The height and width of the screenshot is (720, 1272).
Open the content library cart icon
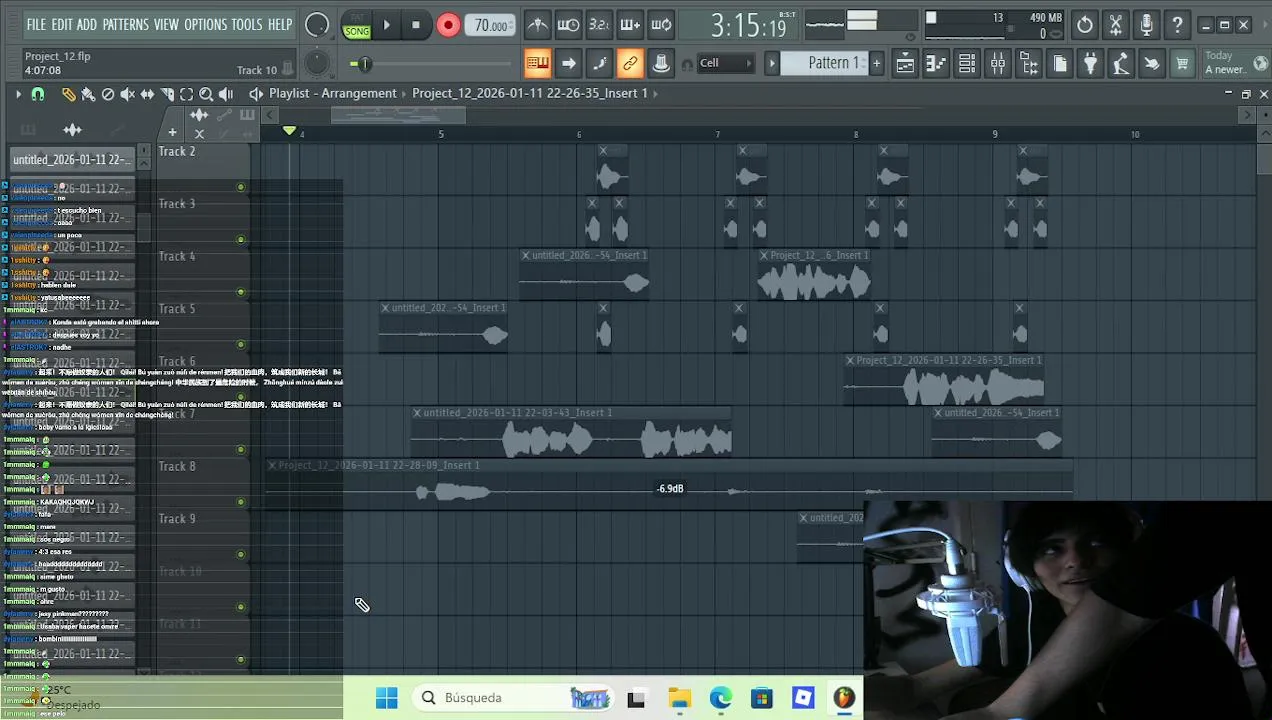pyautogui.click(x=1182, y=64)
